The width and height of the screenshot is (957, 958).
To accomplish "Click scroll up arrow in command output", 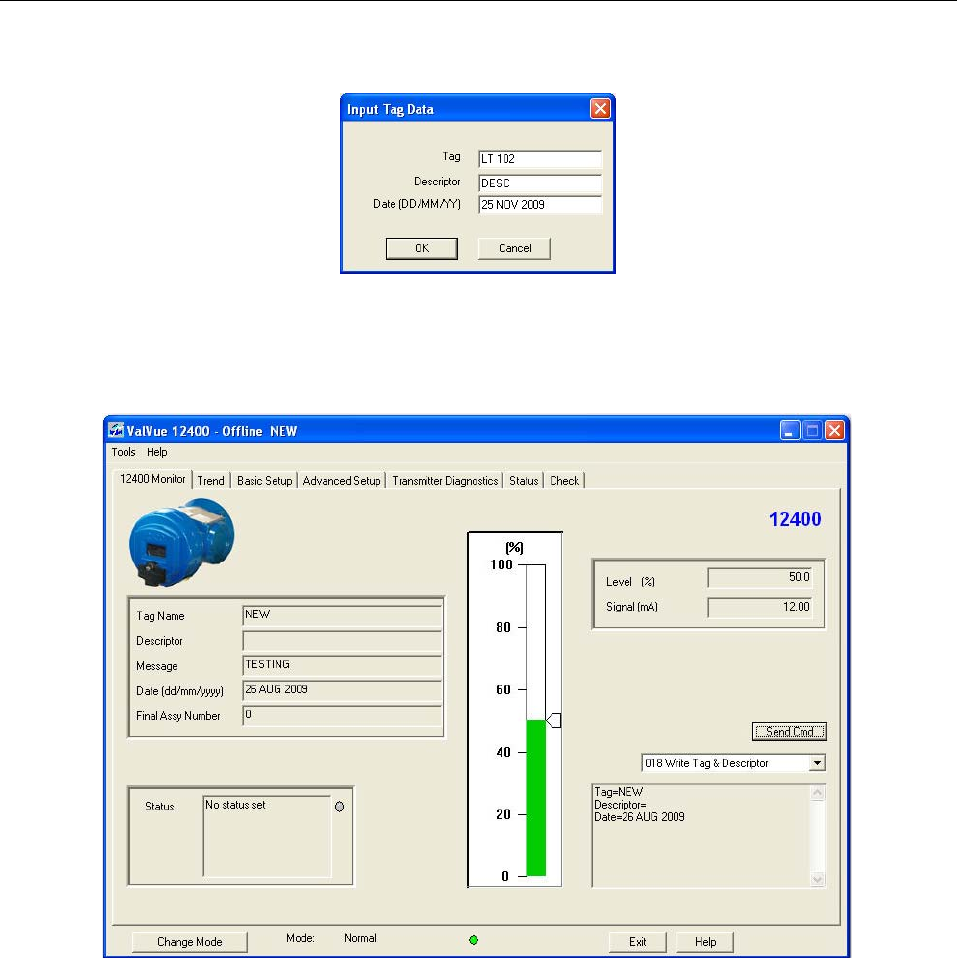I will [x=818, y=793].
